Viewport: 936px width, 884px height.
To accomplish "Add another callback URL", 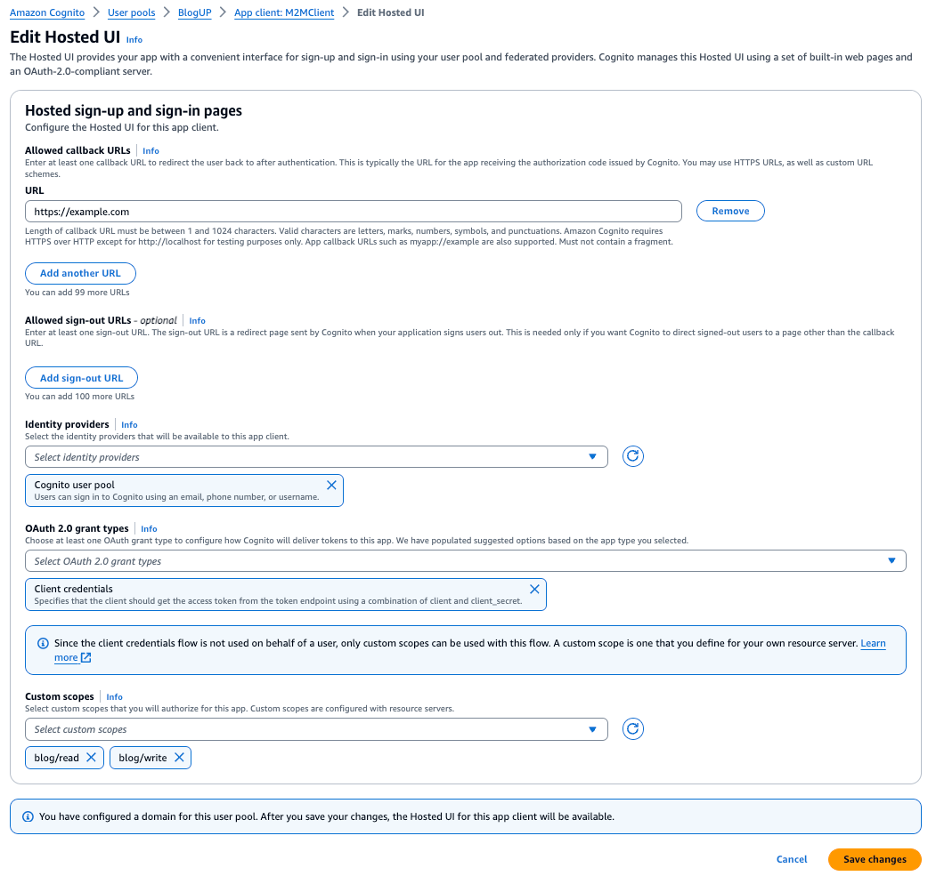I will (80, 273).
